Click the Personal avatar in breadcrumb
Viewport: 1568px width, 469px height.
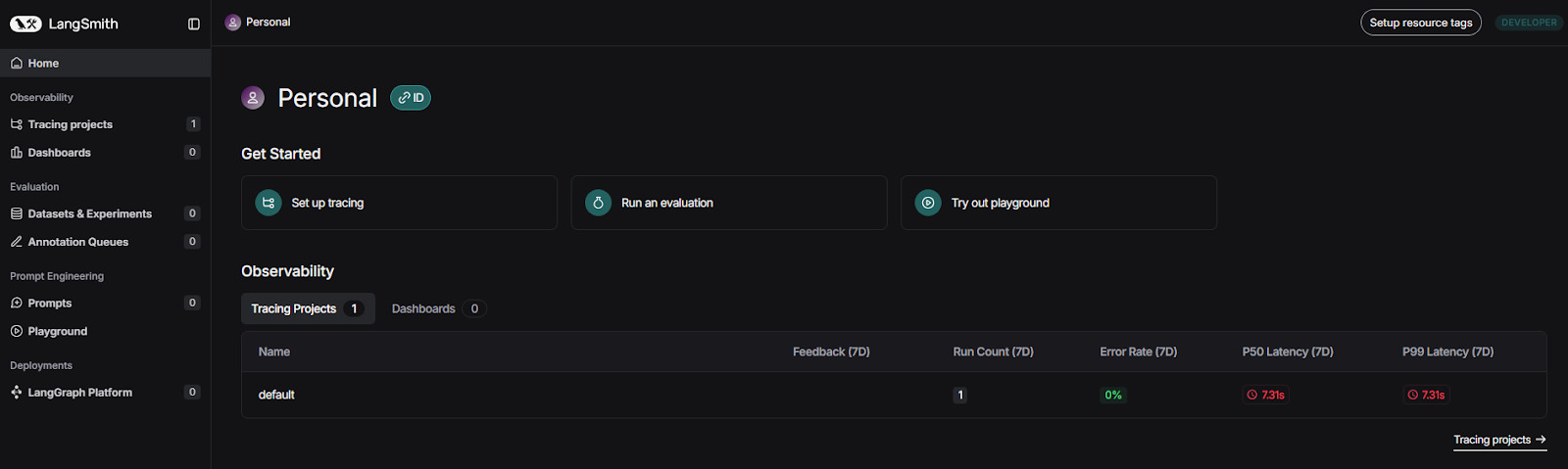pos(233,23)
